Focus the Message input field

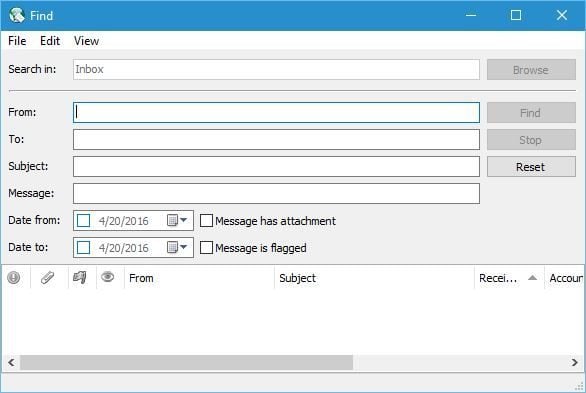(276, 193)
